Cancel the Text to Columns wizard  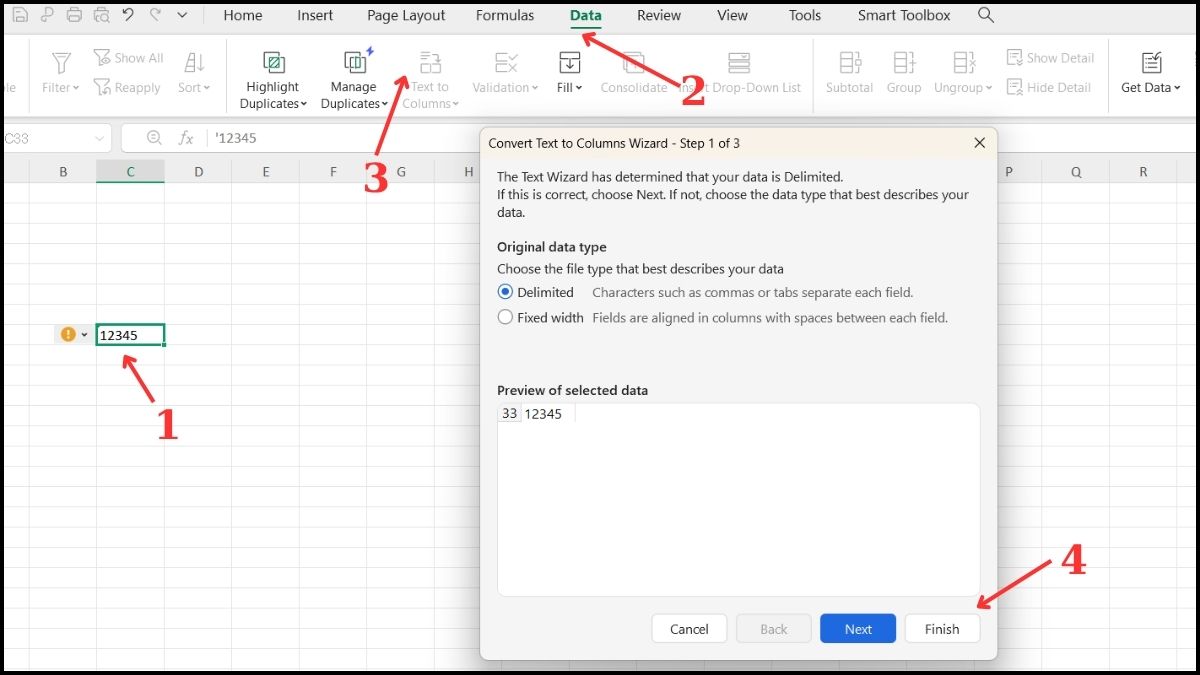pyautogui.click(x=688, y=628)
